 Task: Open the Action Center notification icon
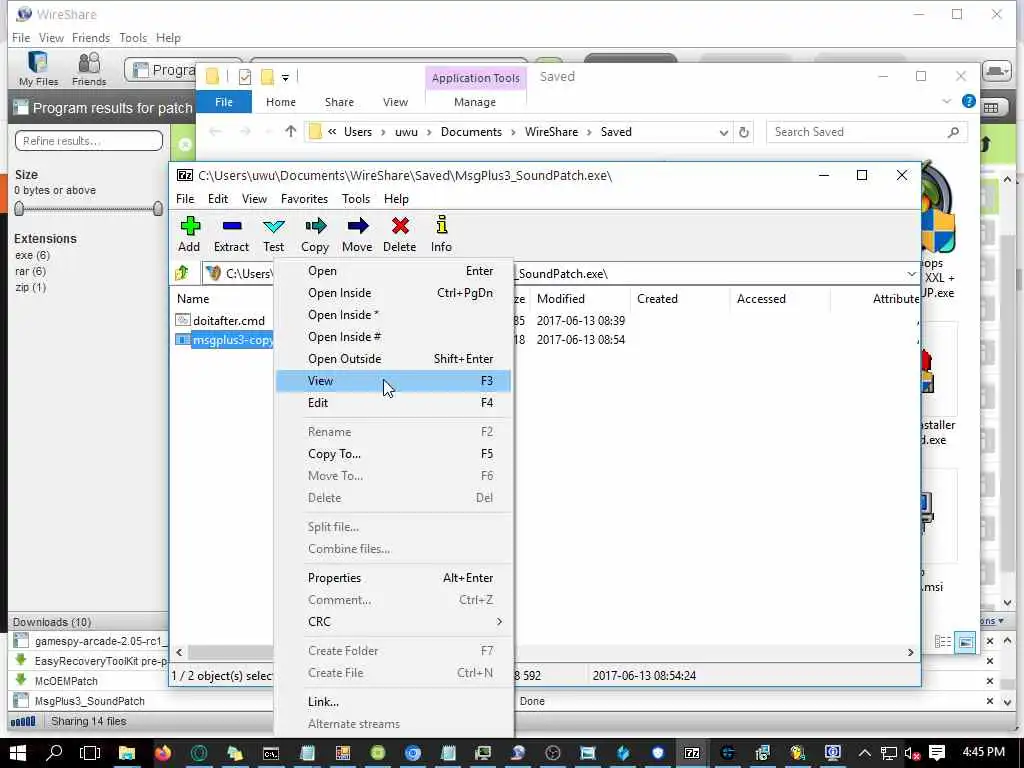click(x=937, y=753)
